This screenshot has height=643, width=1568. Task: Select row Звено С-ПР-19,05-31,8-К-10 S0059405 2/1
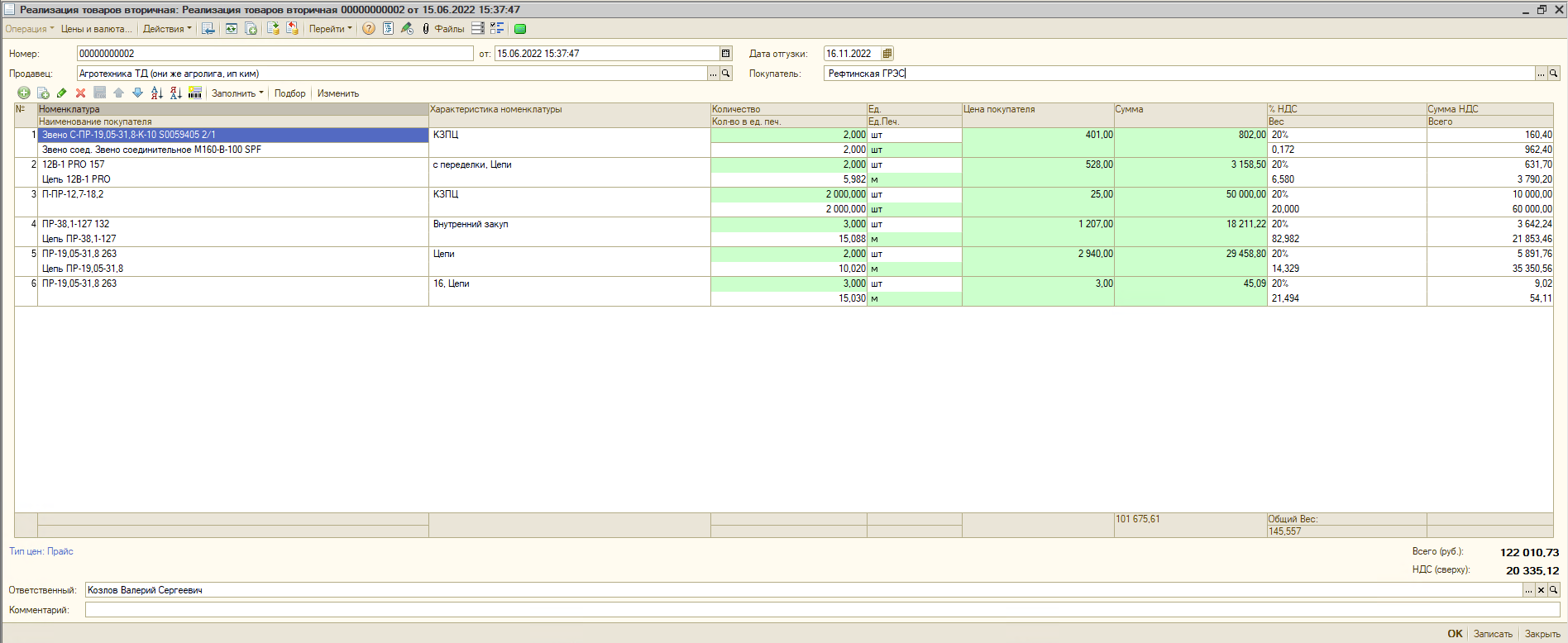233,135
